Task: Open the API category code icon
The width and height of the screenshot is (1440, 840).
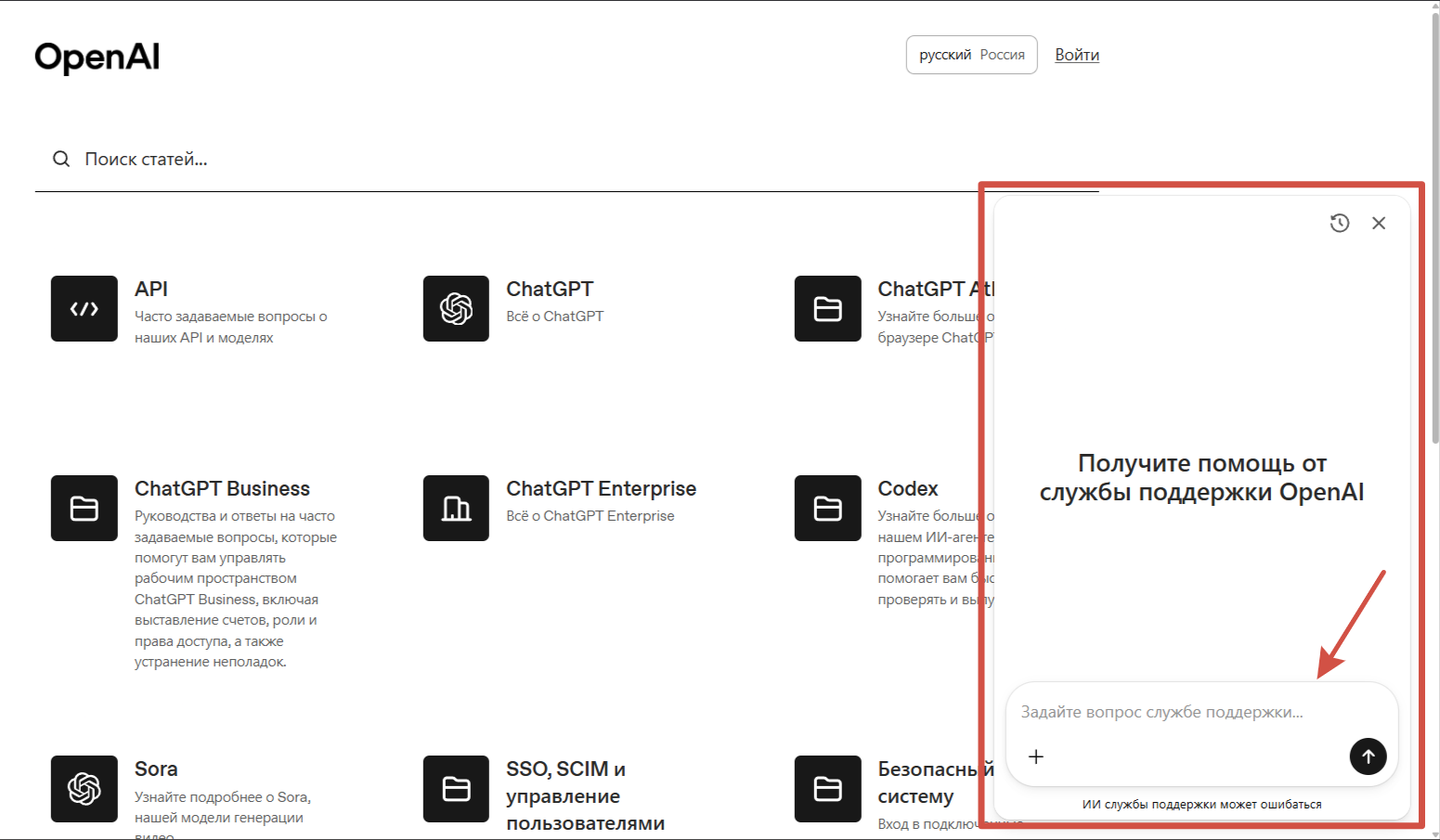Action: click(84, 308)
